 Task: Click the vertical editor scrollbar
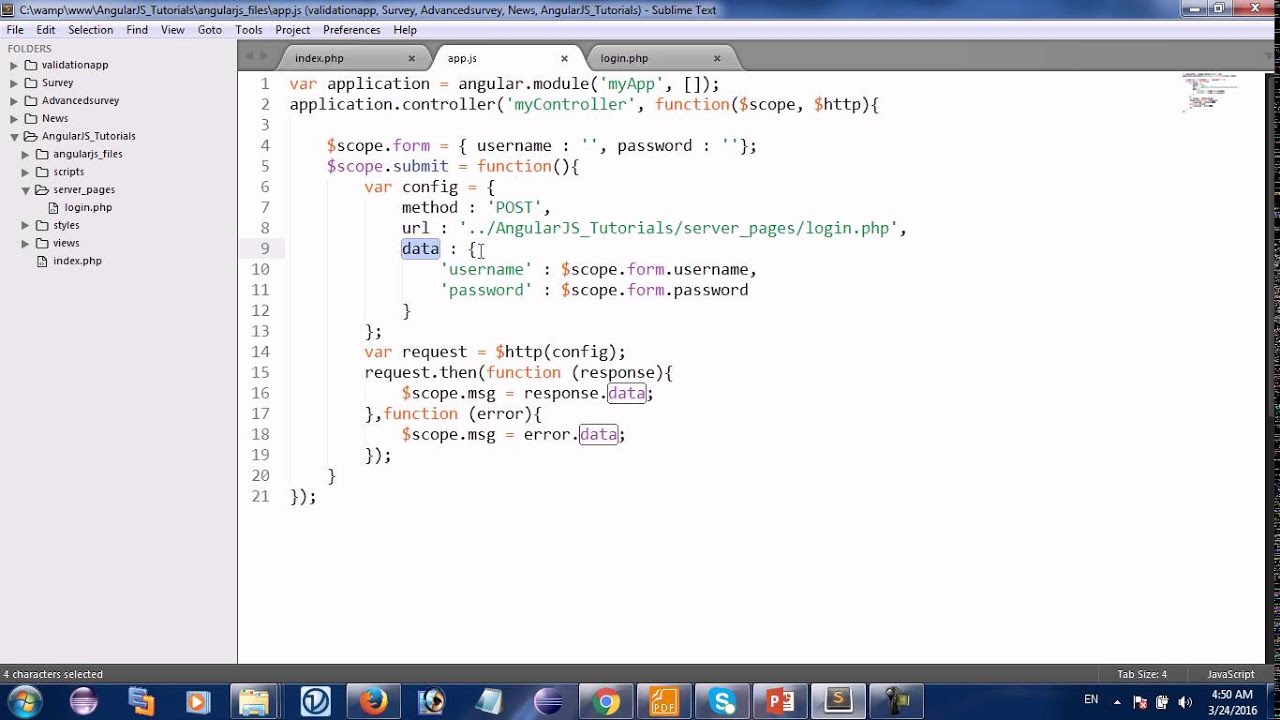(1272, 245)
